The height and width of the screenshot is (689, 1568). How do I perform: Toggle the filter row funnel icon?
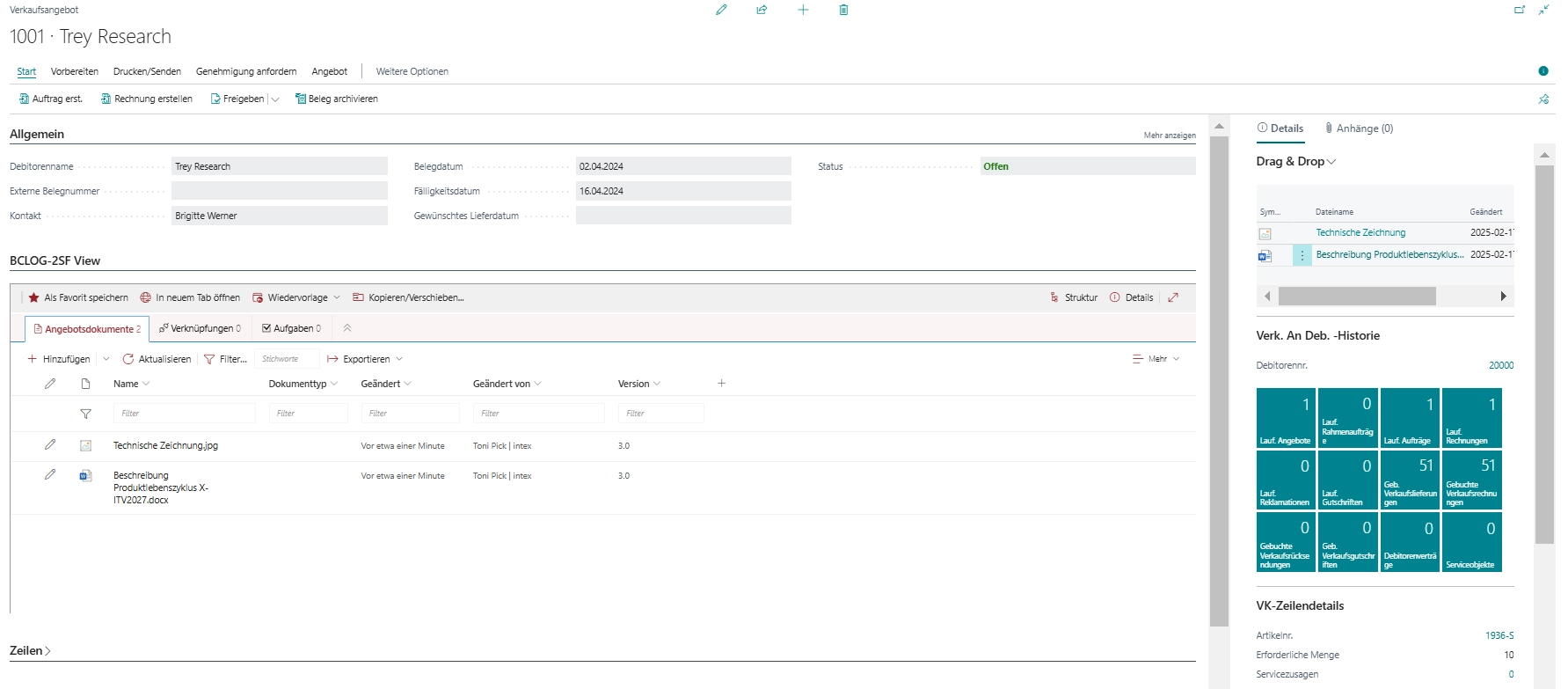pyautogui.click(x=85, y=414)
